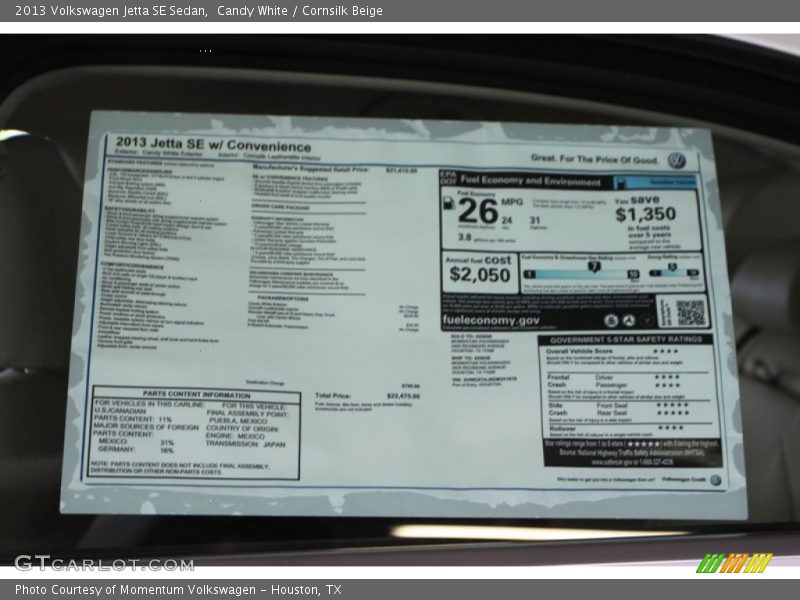800x600 pixels.
Task: Click the large "26" MPG figure
Action: (x=478, y=211)
